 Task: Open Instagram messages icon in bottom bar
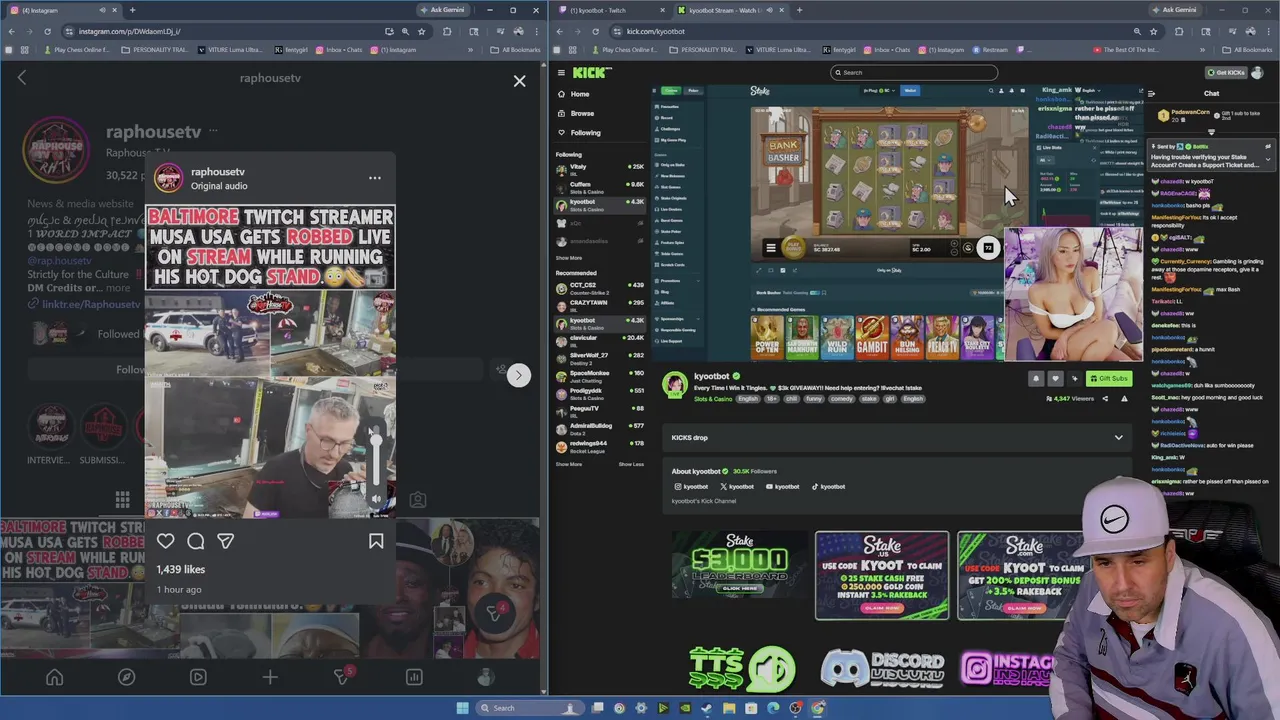coord(342,677)
